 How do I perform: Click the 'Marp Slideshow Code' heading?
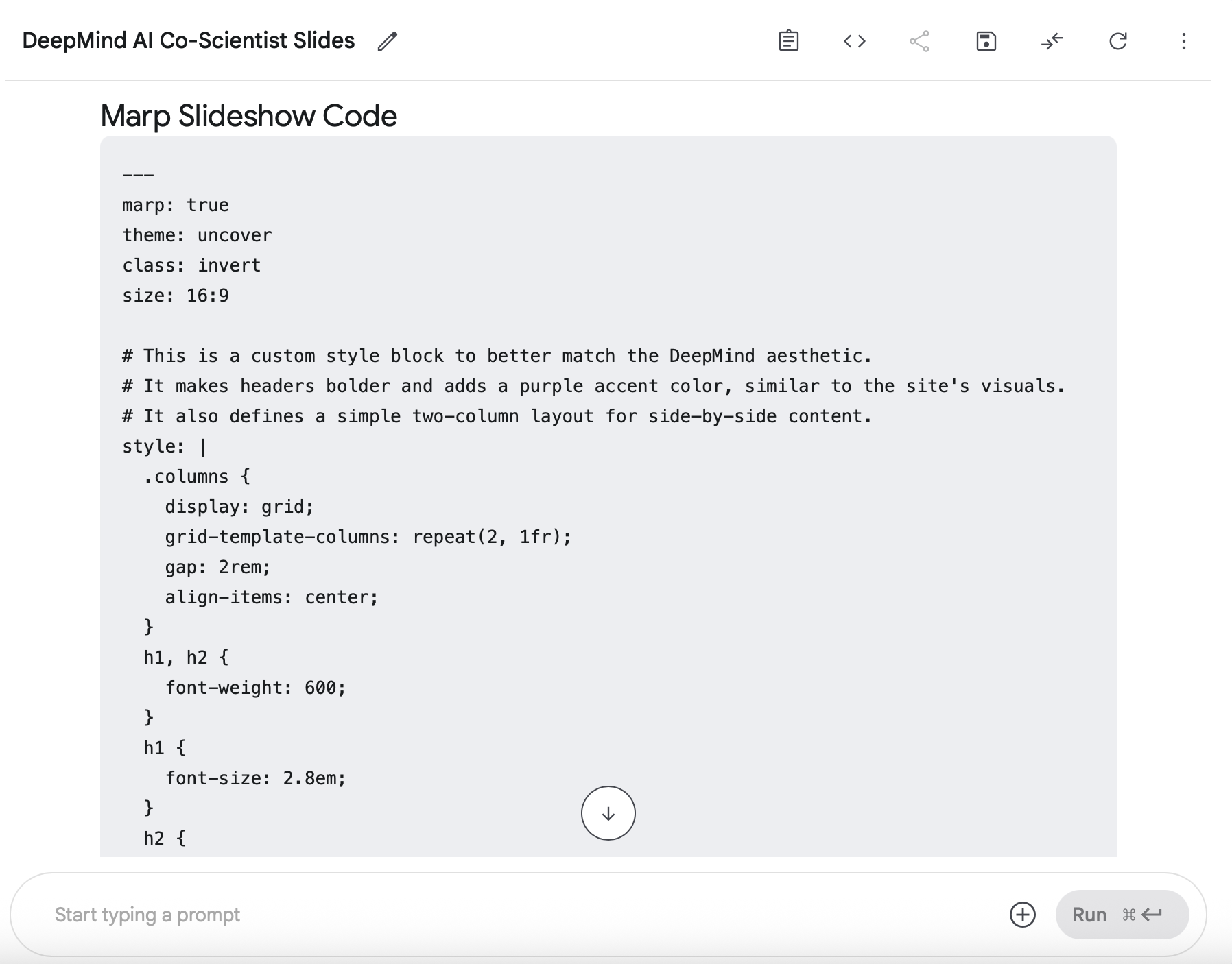(249, 116)
